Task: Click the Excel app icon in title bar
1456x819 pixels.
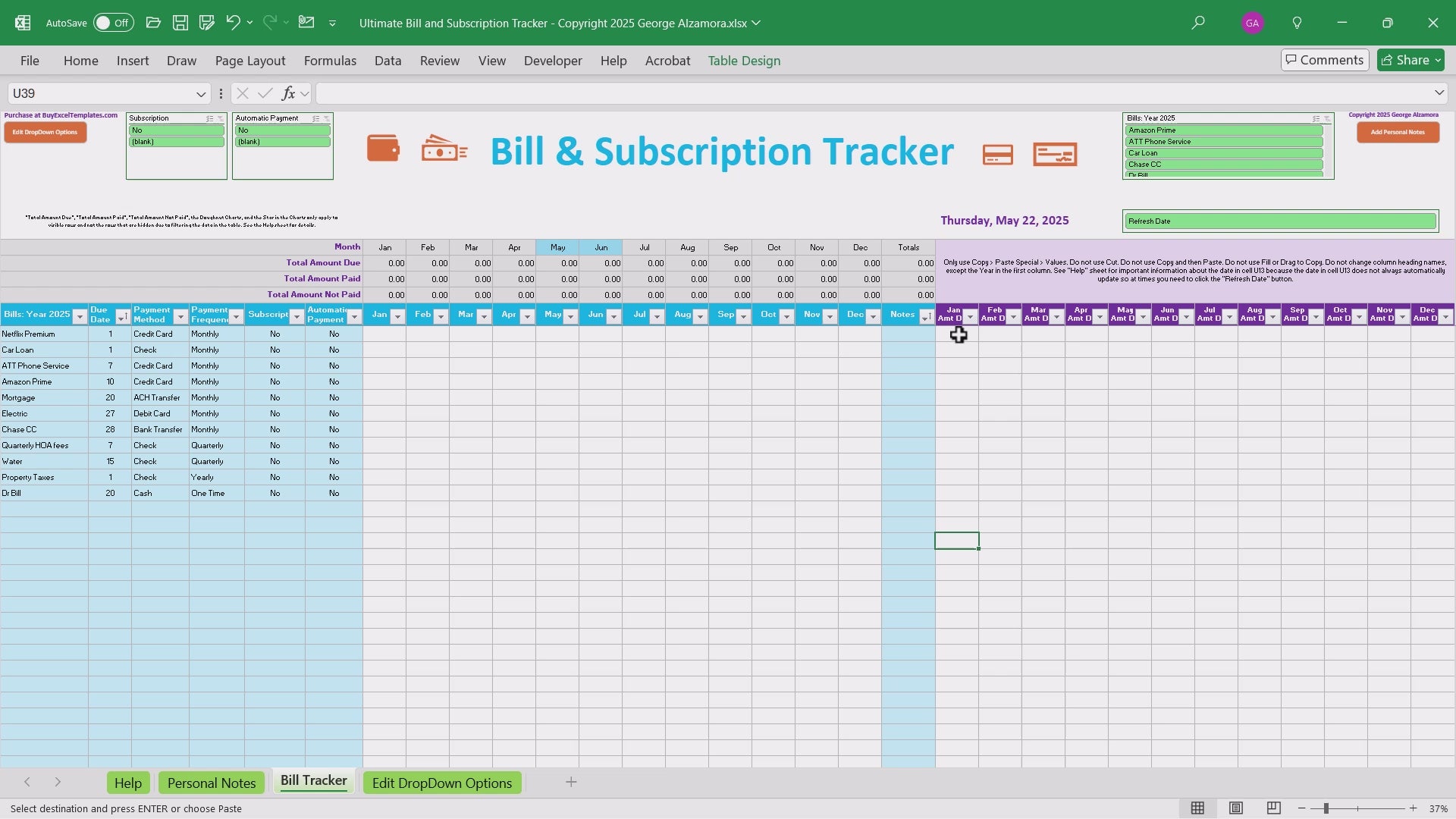Action: pos(23,23)
